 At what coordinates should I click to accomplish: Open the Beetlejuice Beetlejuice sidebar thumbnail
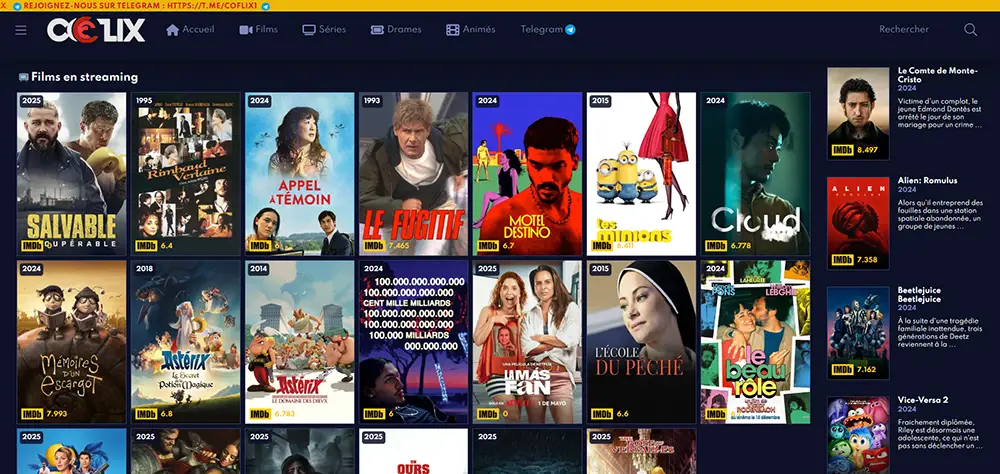coord(858,333)
